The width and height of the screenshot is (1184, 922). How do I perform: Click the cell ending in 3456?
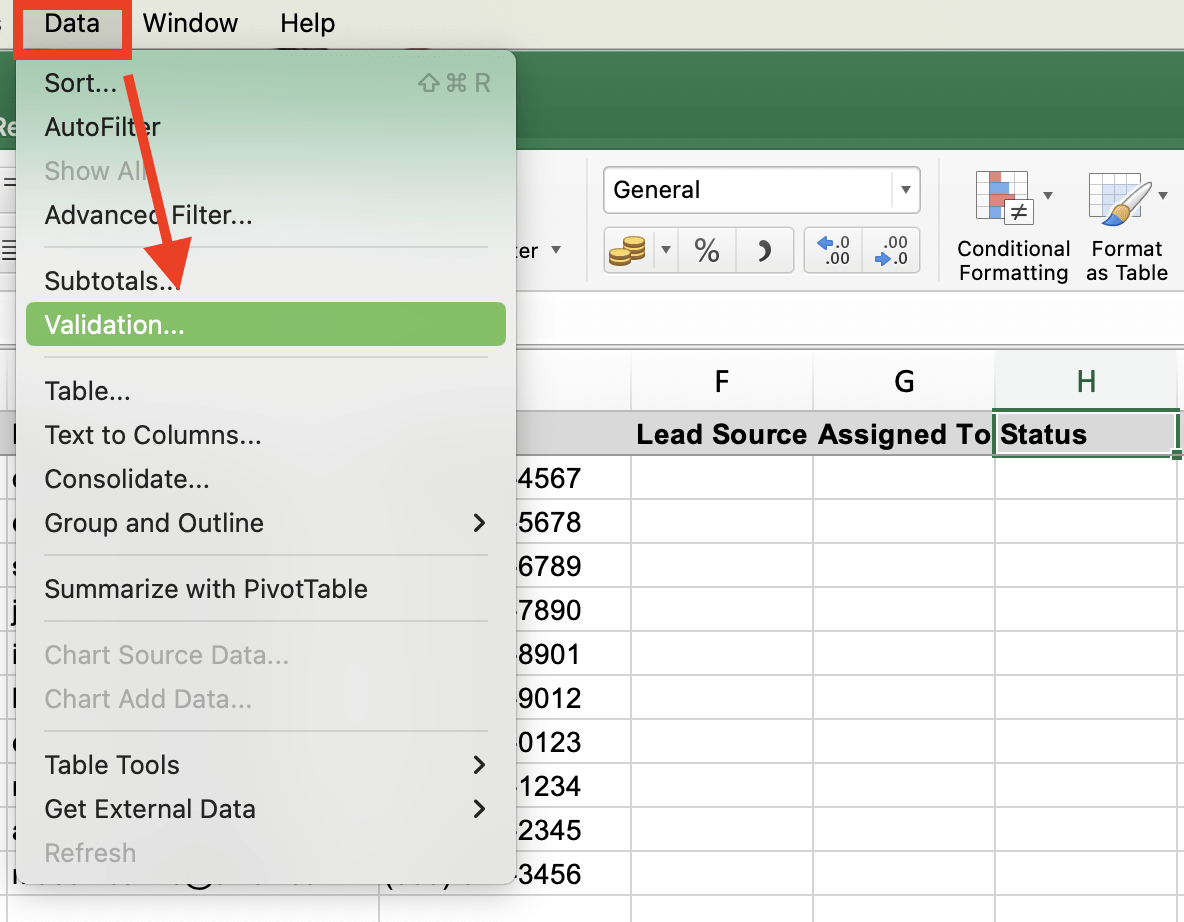(573, 874)
